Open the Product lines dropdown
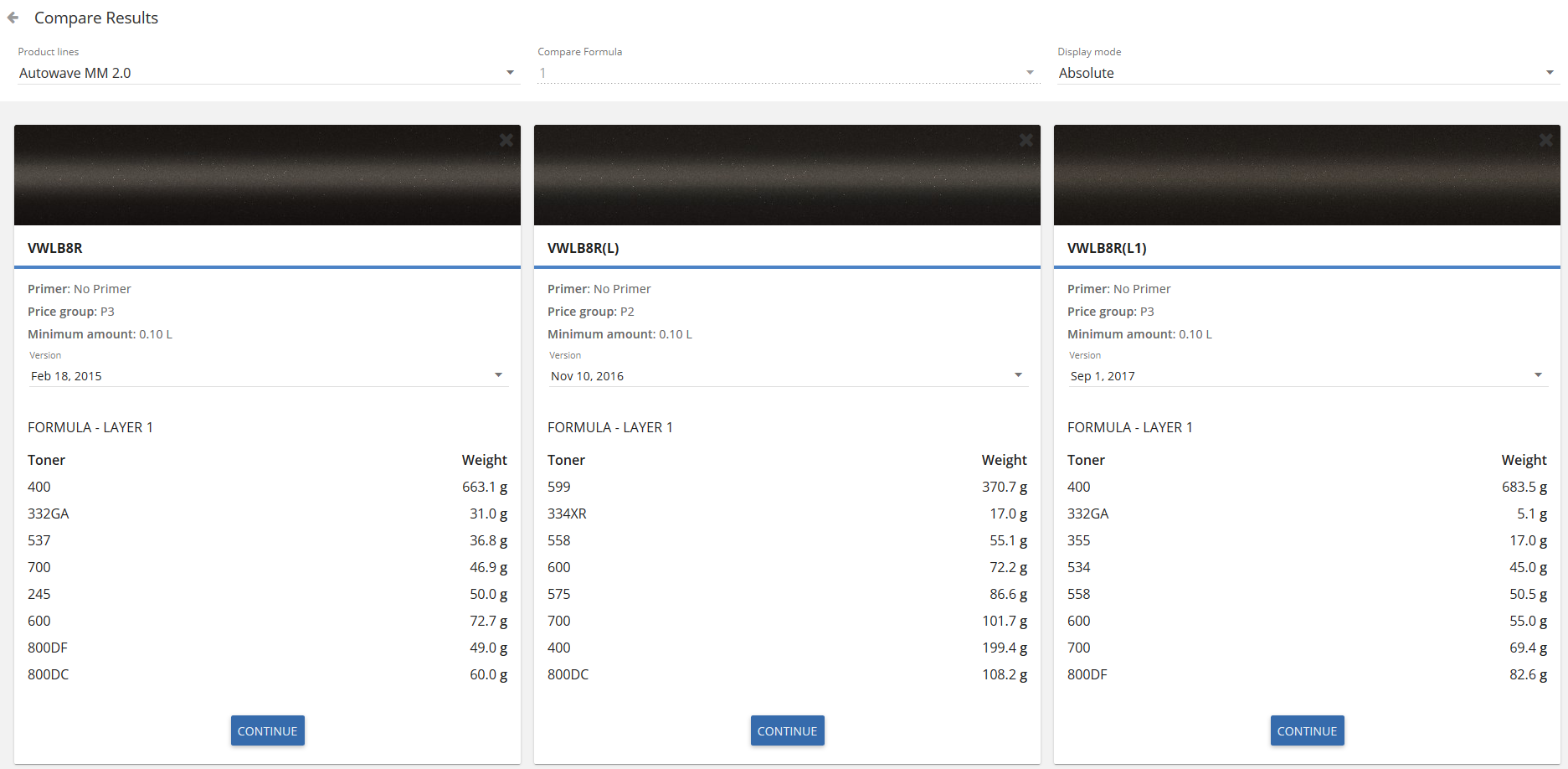Image resolution: width=1568 pixels, height=769 pixels. tap(267, 73)
